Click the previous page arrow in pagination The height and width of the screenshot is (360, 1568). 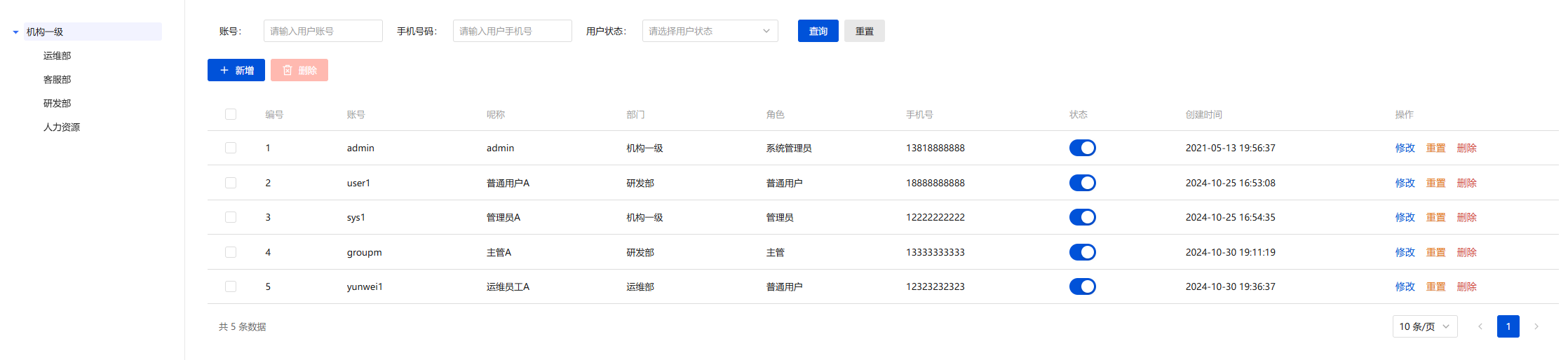pyautogui.click(x=1480, y=326)
